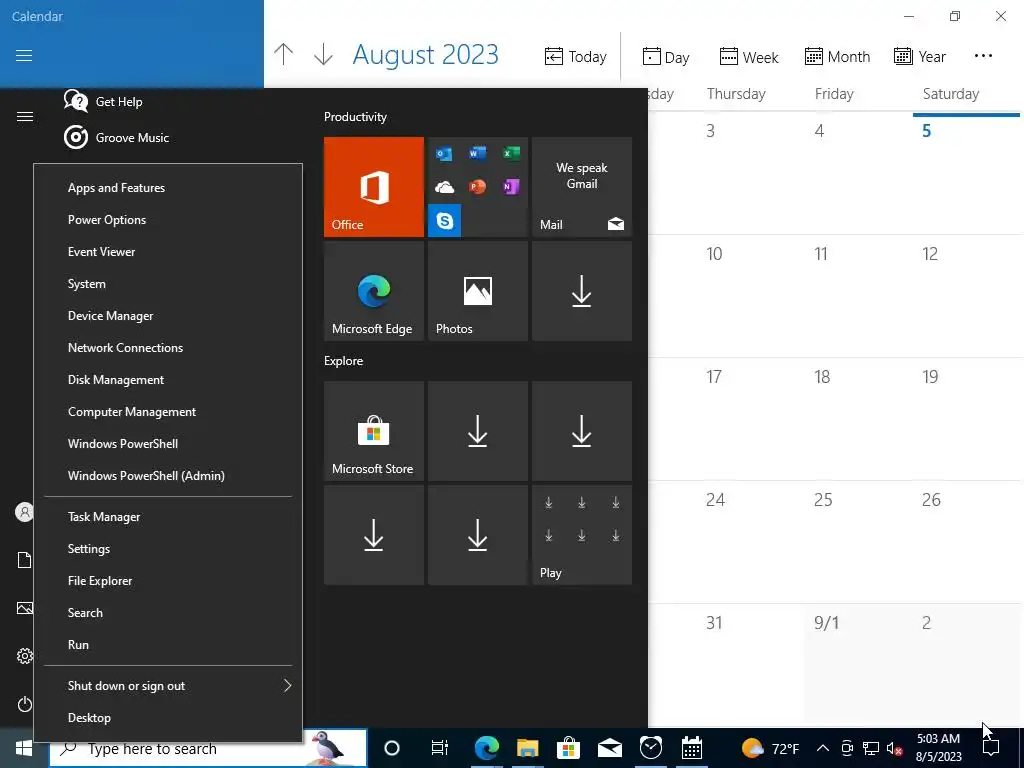This screenshot has height=768, width=1024.
Task: Open Microsoft Store tile
Action: (374, 431)
